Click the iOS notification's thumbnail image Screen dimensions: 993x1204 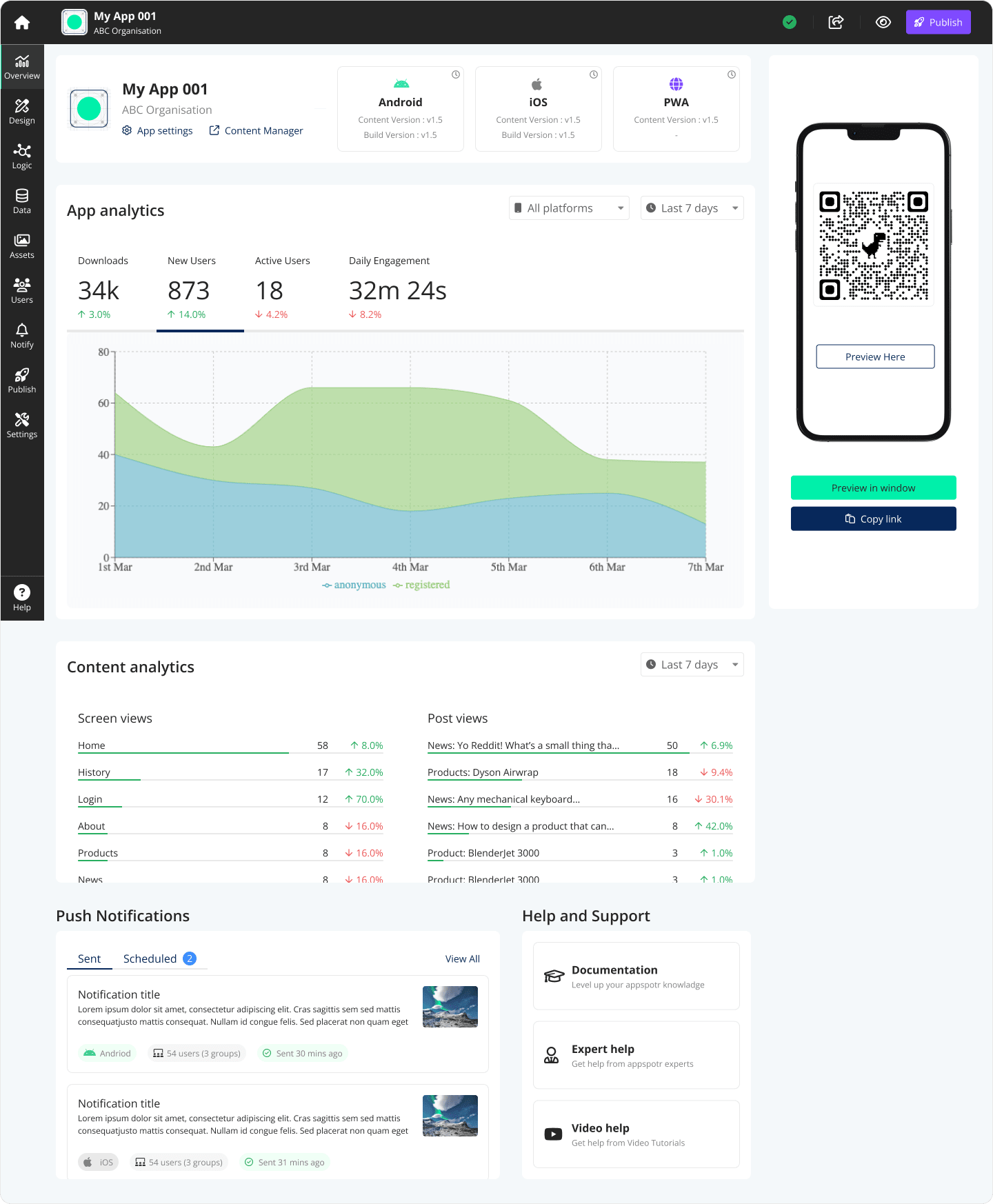[x=450, y=1116]
